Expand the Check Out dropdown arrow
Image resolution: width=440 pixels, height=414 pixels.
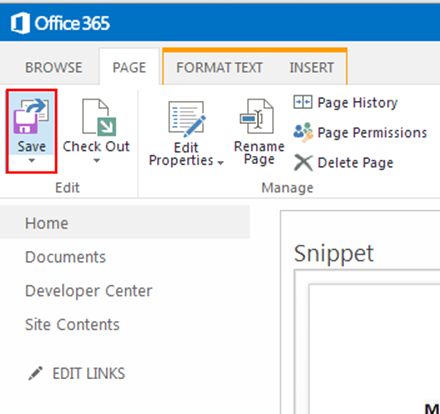pyautogui.click(x=96, y=160)
